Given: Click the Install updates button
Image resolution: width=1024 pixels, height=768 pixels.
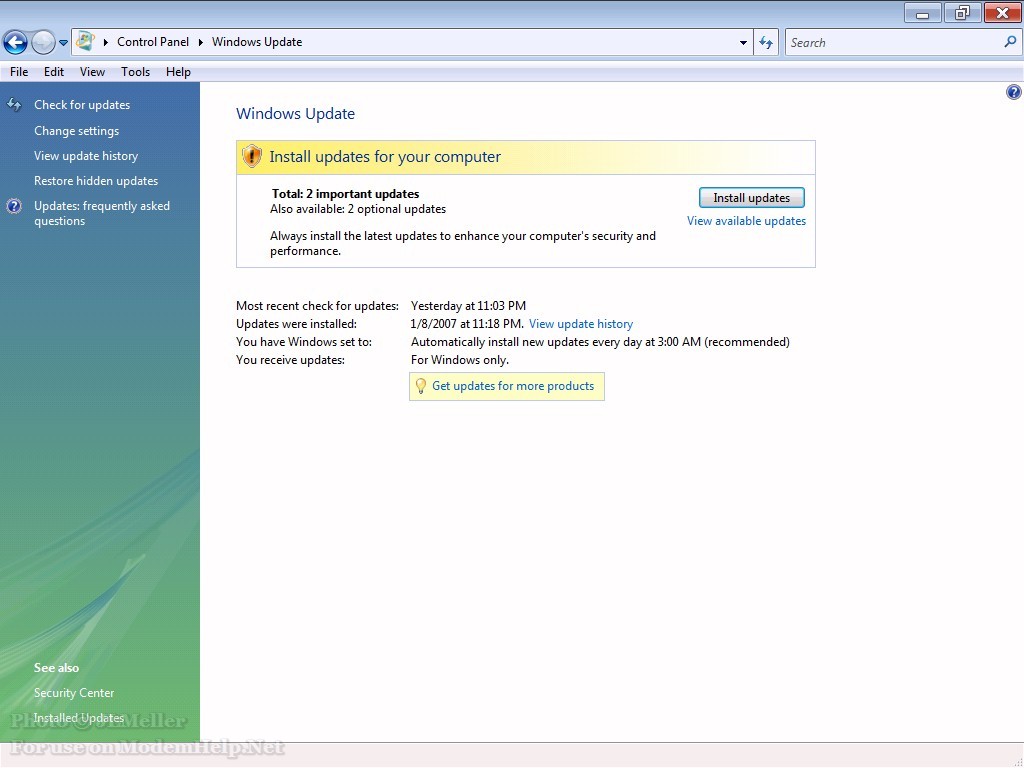Looking at the screenshot, I should tap(751, 198).
